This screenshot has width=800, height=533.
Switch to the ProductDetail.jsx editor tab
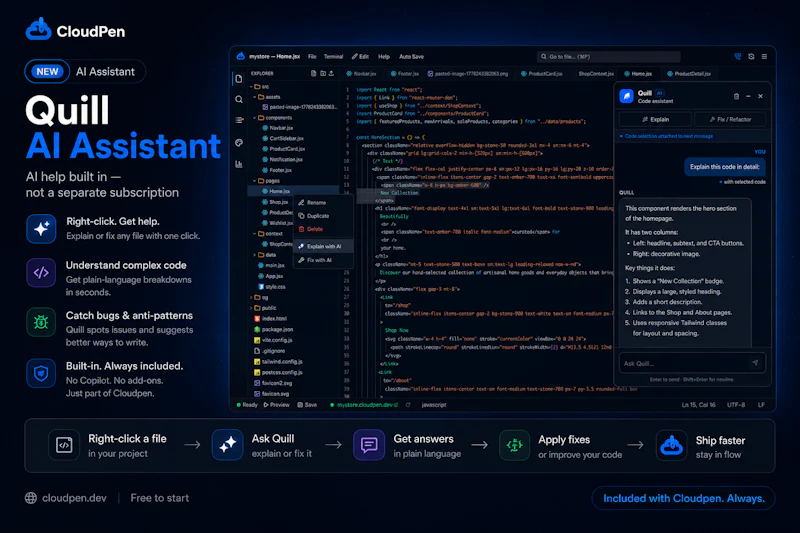click(689, 73)
